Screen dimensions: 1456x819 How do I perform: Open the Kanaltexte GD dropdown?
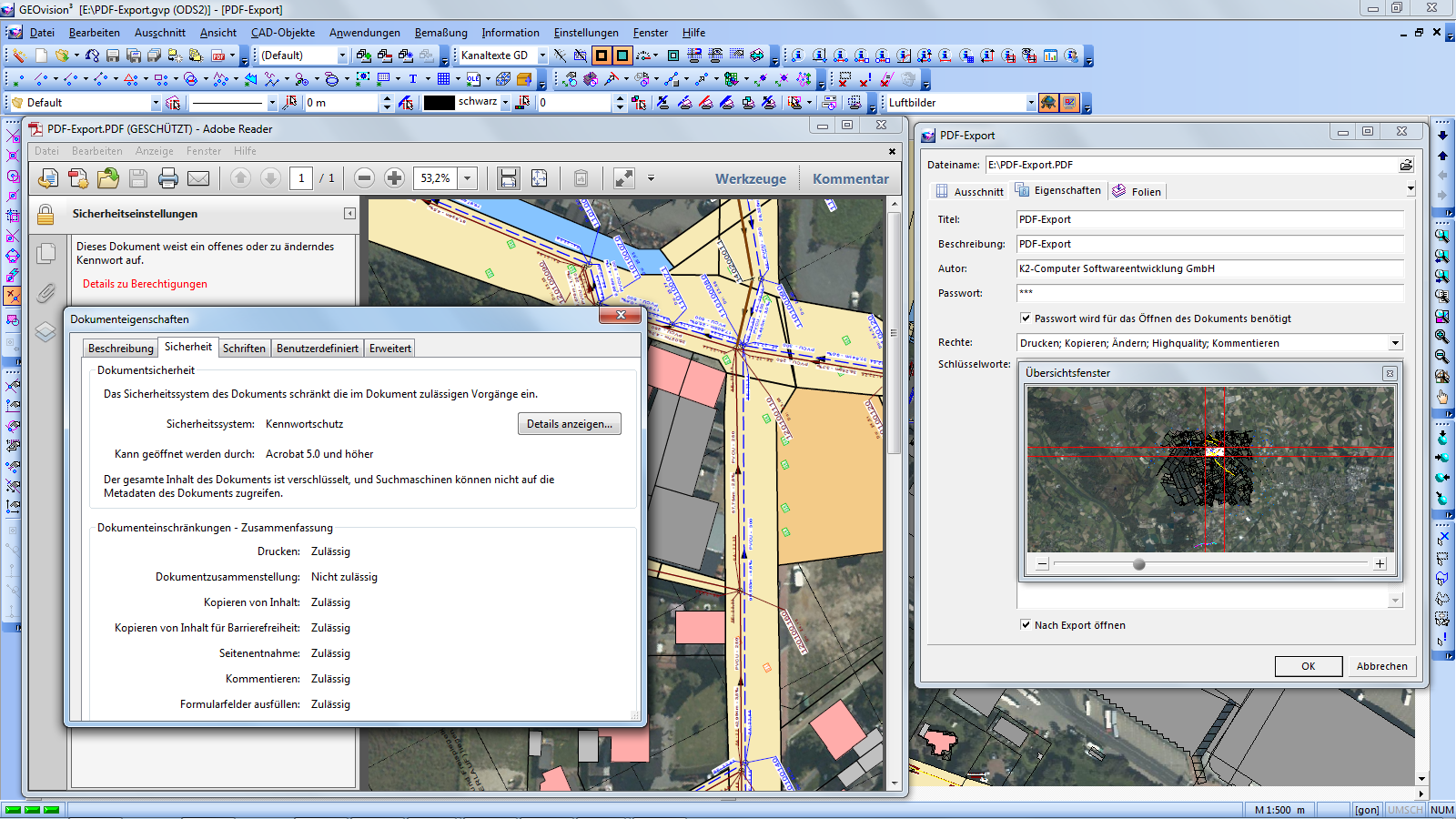coord(542,56)
